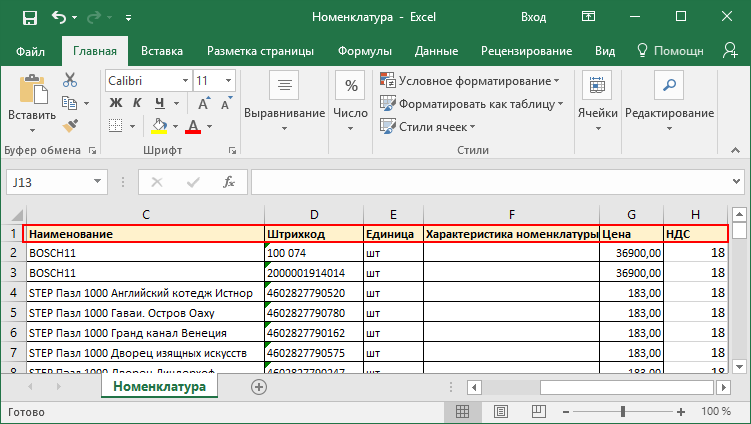Apply cell borders icon

click(115, 126)
